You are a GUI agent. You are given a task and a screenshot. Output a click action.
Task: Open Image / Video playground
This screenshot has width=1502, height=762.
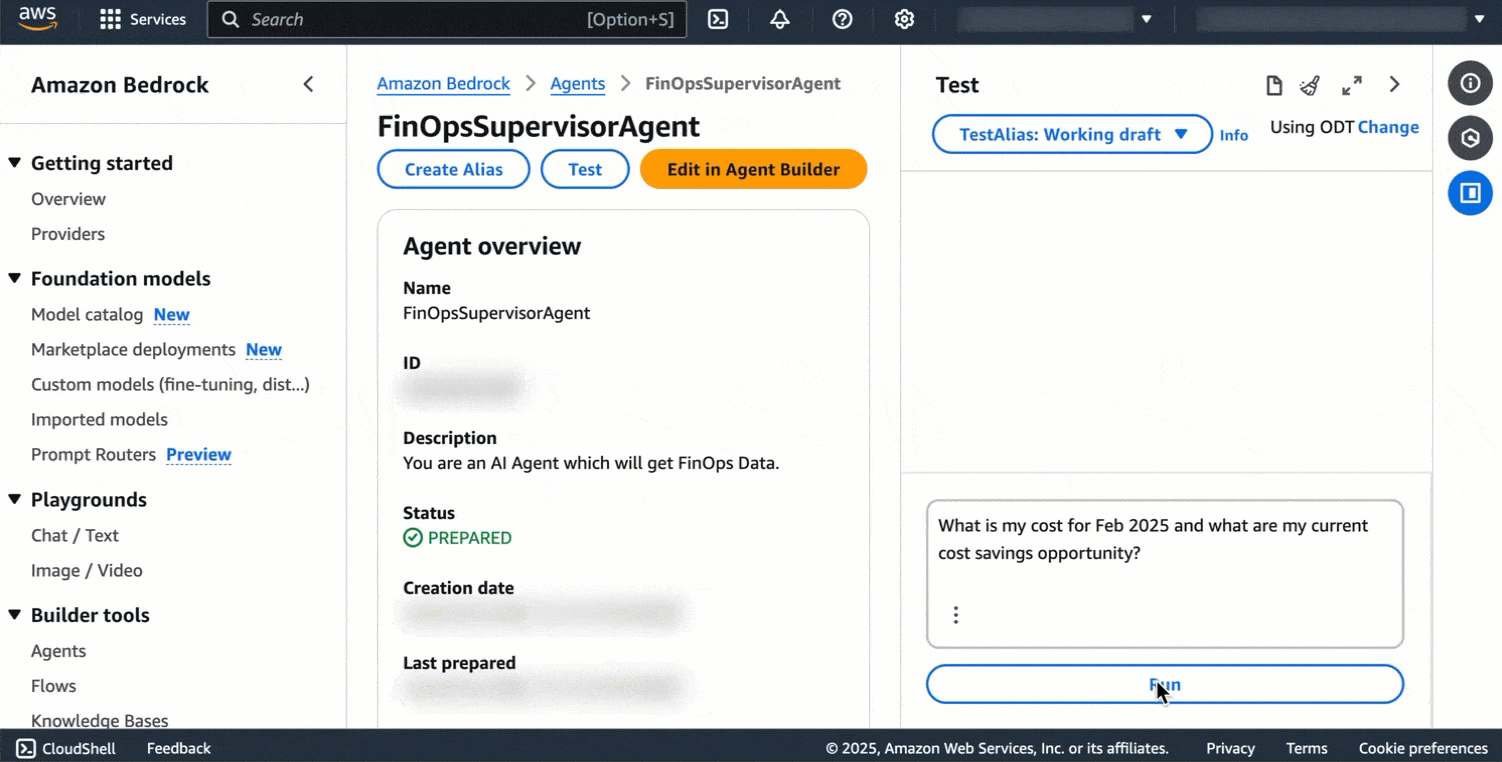87,571
